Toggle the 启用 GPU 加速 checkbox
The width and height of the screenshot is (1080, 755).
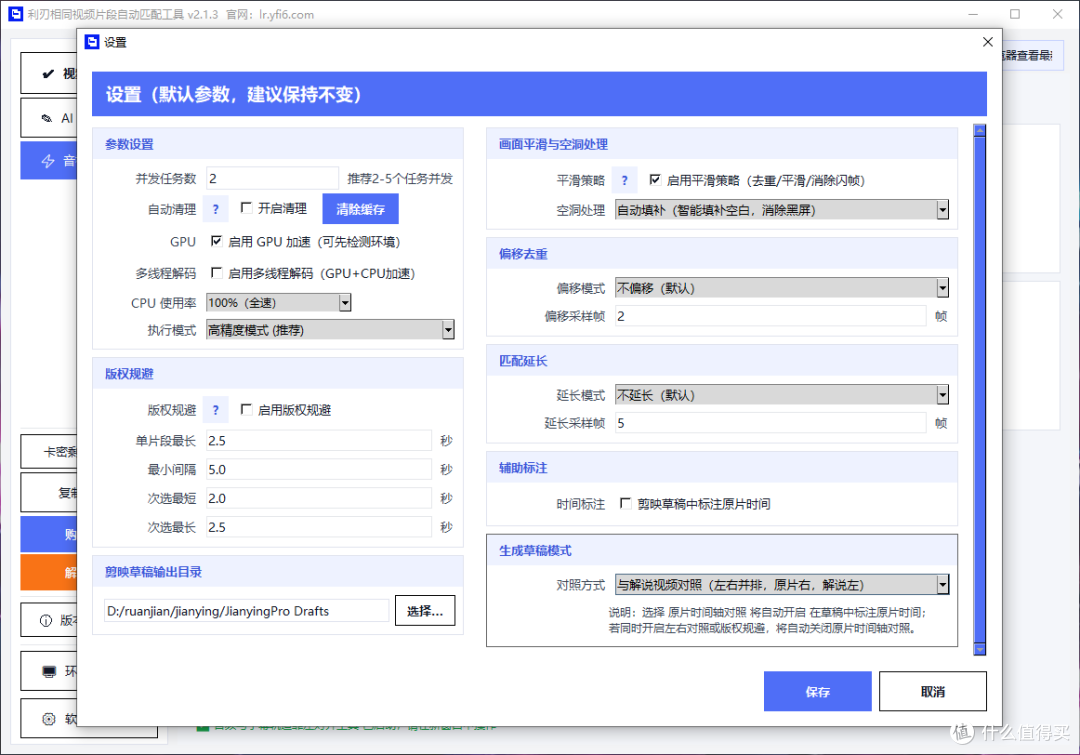[216, 241]
